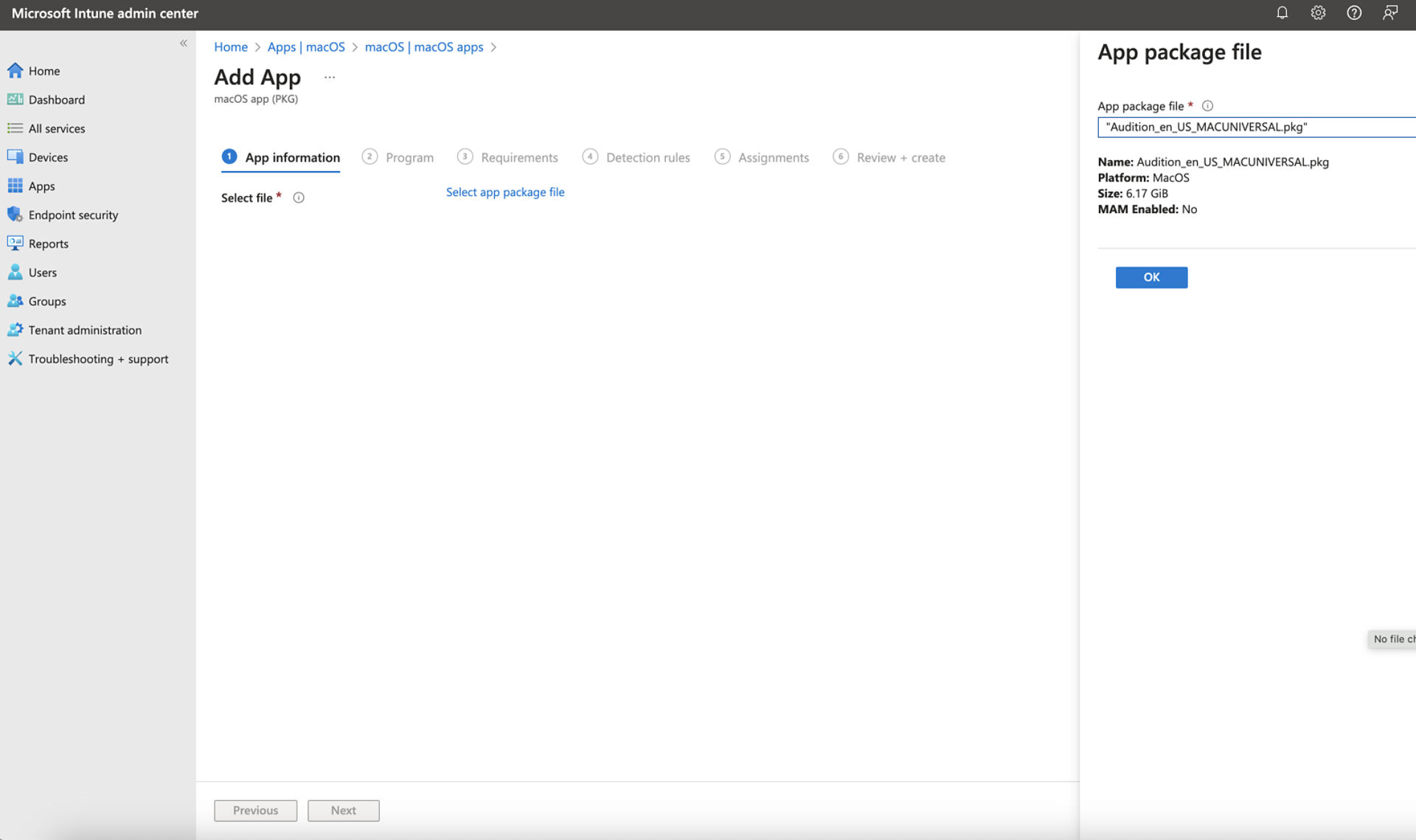Collapse the left navigation sidebar
Viewport: 1416px width, 840px height.
pos(184,44)
